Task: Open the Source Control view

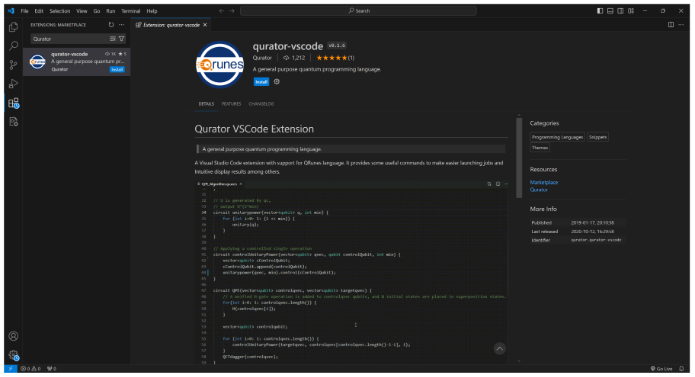Action: click(13, 65)
